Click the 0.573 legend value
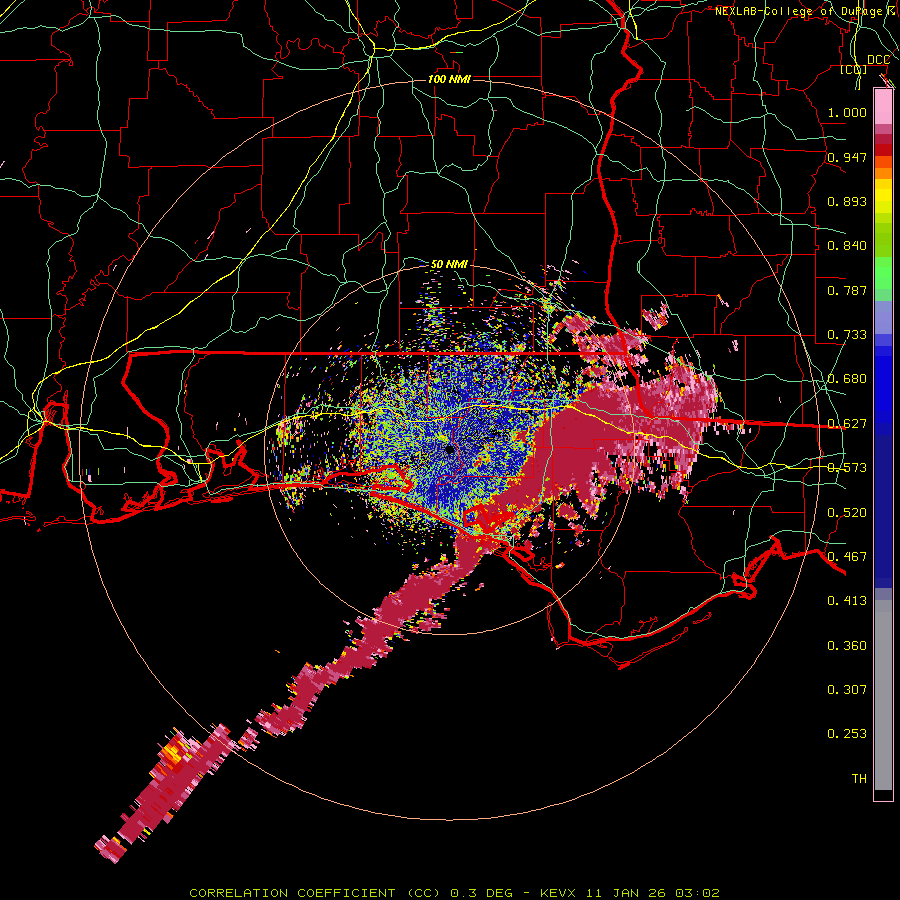This screenshot has height=900, width=900. [847, 468]
